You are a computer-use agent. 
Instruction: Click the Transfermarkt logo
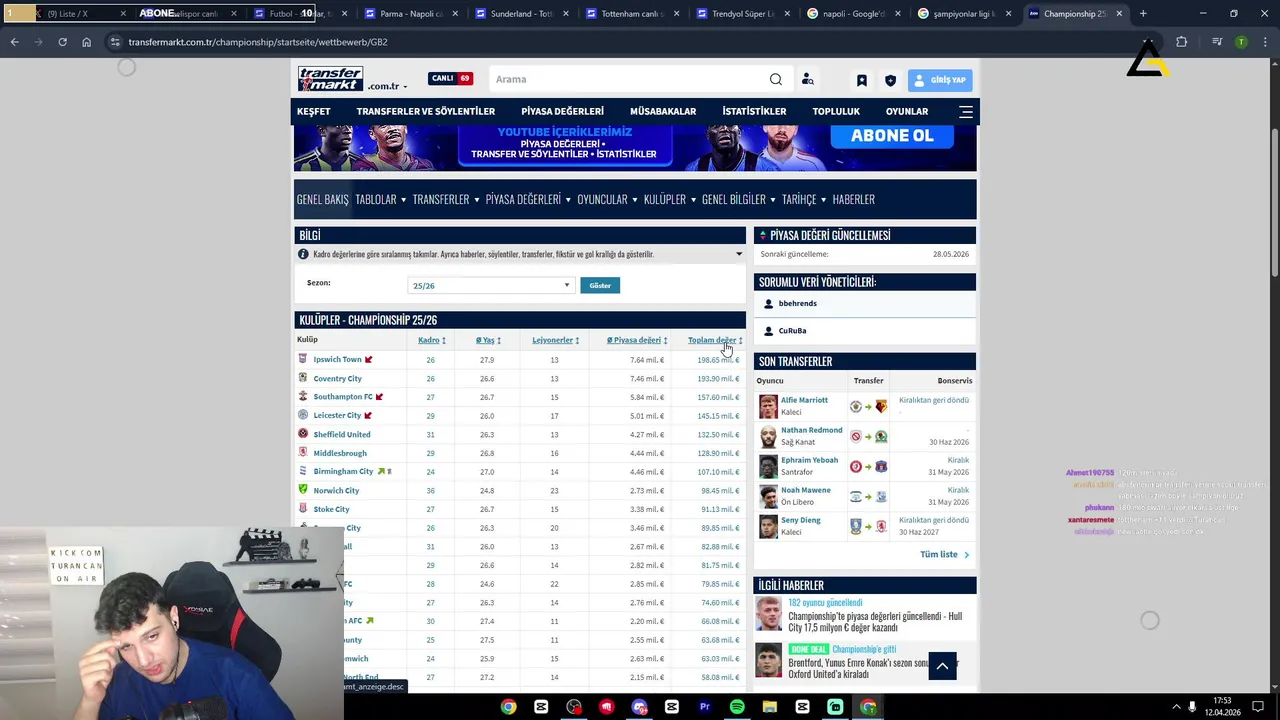pyautogui.click(x=330, y=78)
